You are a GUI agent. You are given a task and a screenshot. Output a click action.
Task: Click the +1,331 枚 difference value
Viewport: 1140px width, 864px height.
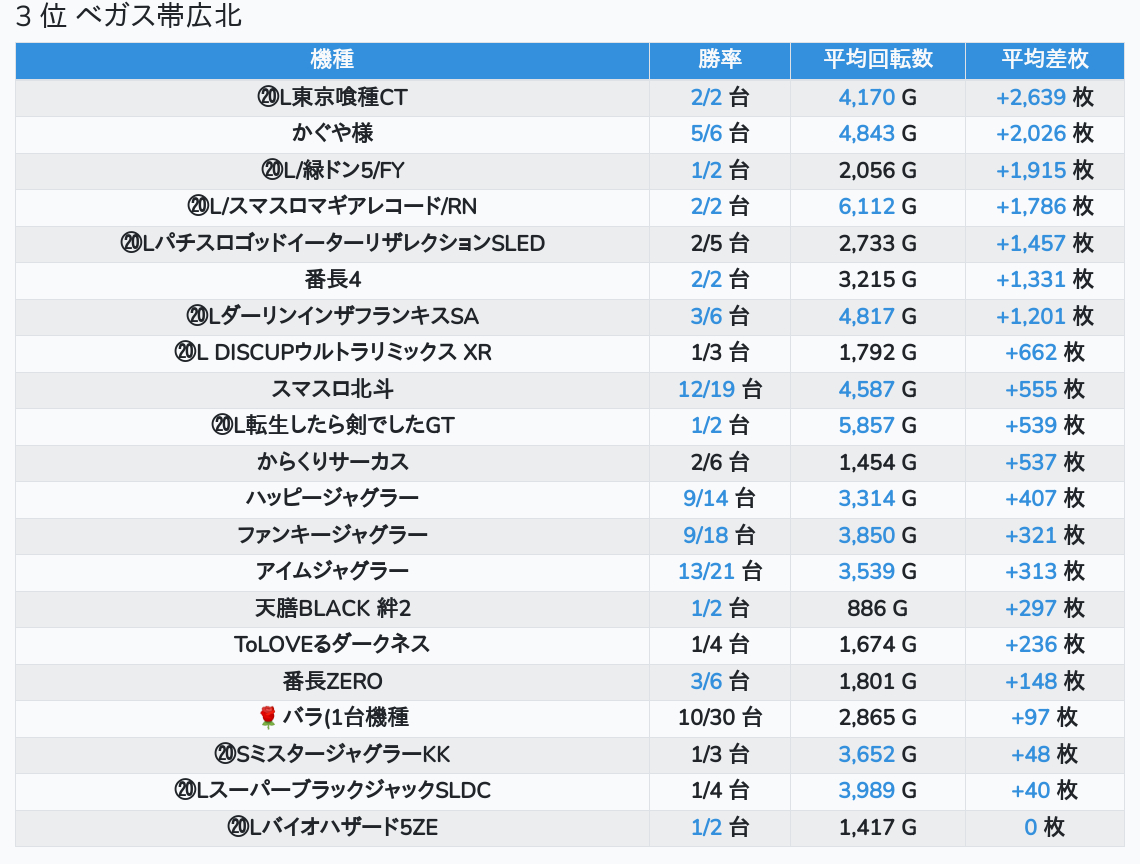tap(1045, 279)
